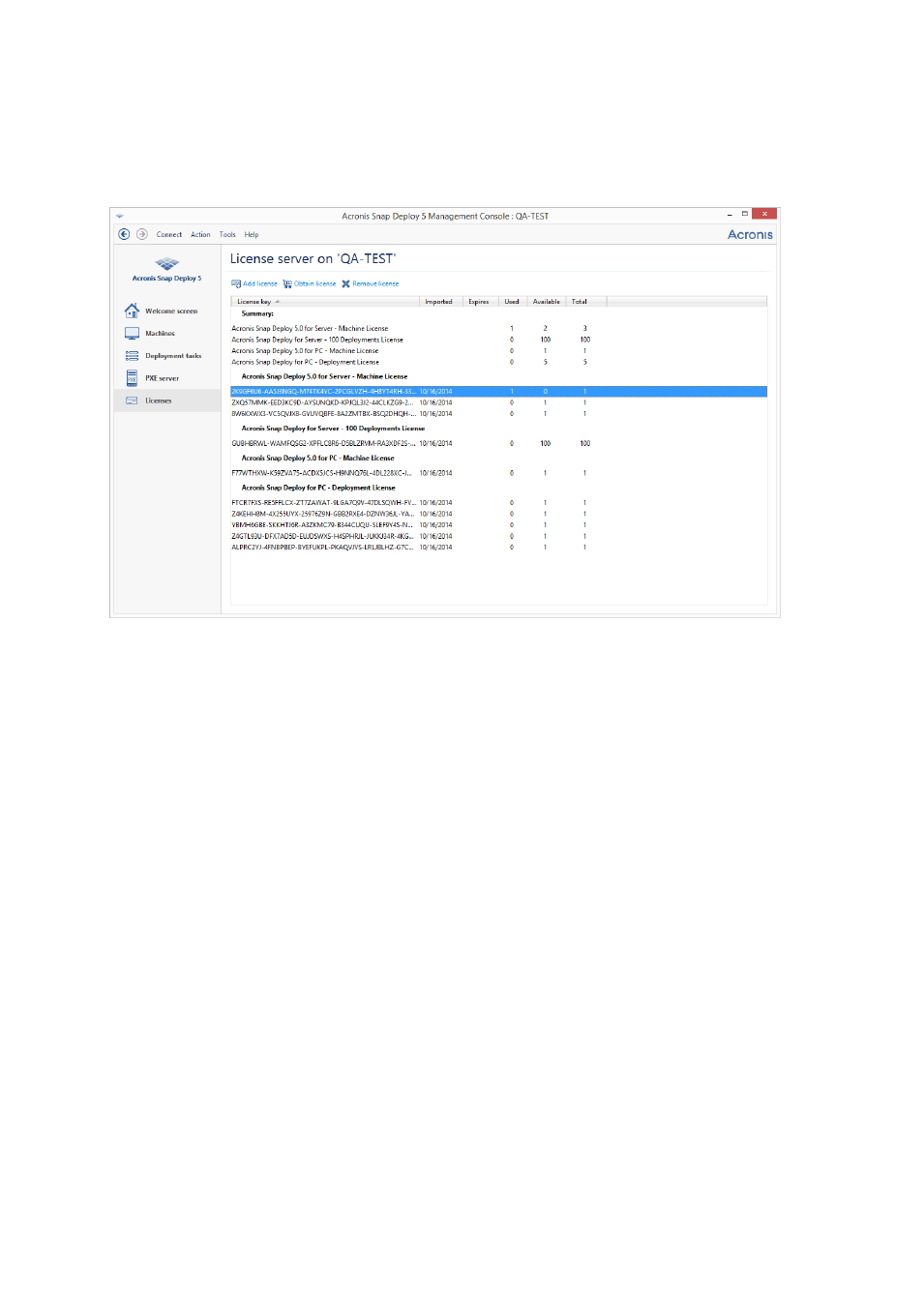This screenshot has height=1306, width=924.
Task: Select license key starting VBMH6GBE
Action: pos(498,525)
